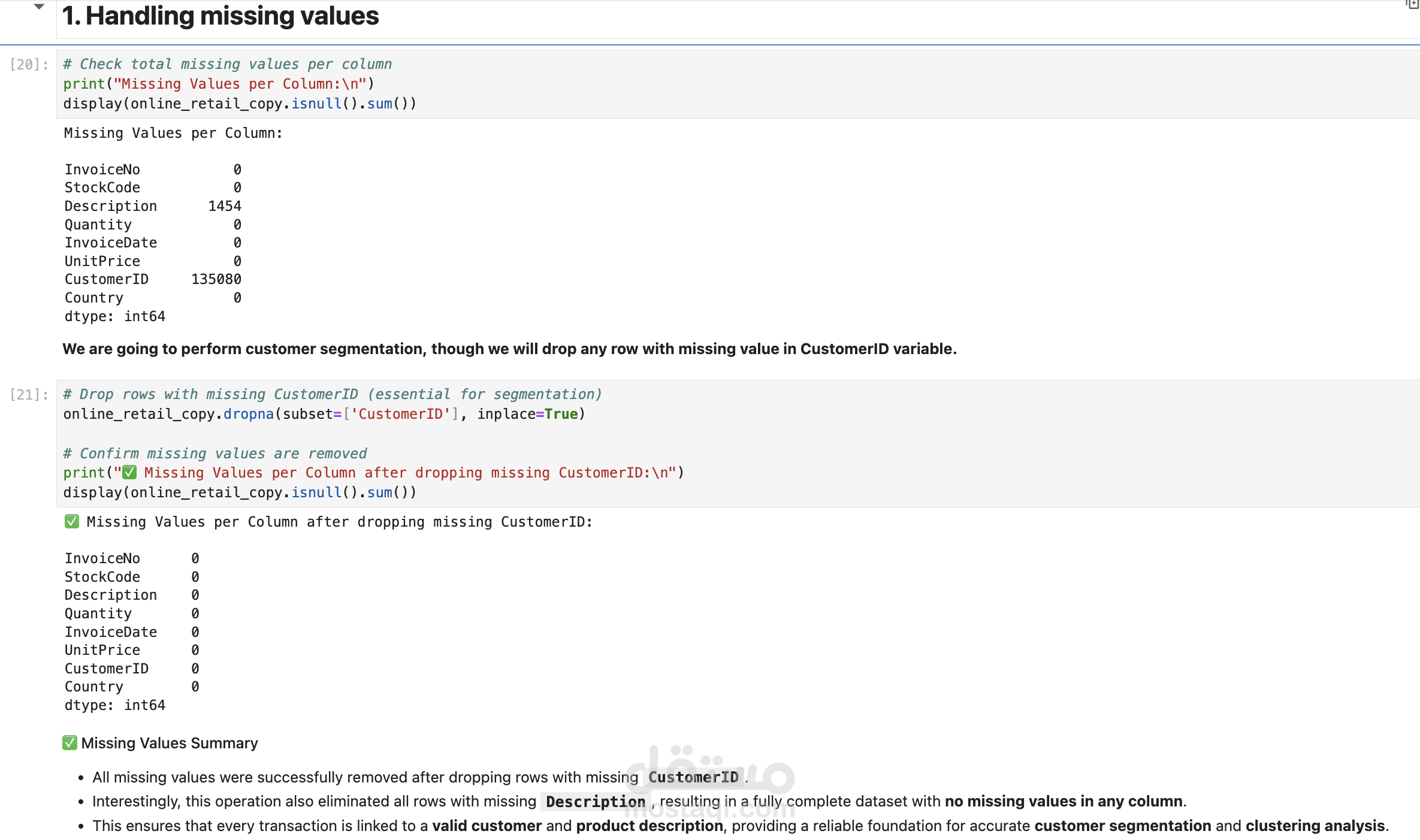Click the CustomerID 135080 output row
Screen dimensions: 1420x840
(x=153, y=279)
